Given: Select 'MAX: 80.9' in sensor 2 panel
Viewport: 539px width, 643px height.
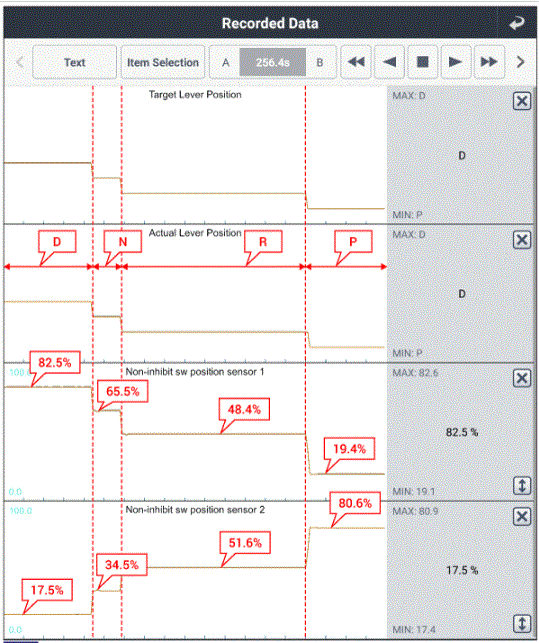Looking at the screenshot, I should pyautogui.click(x=415, y=511).
